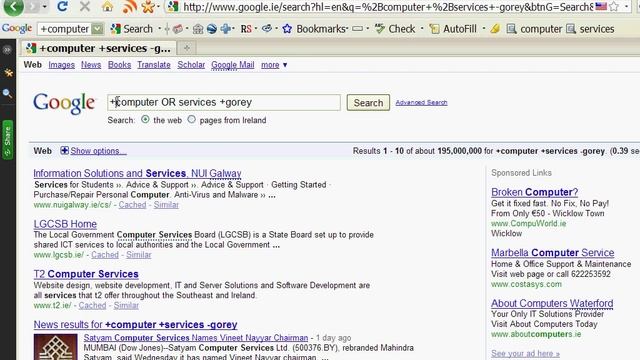Click the RS toolbar icon

[246, 29]
